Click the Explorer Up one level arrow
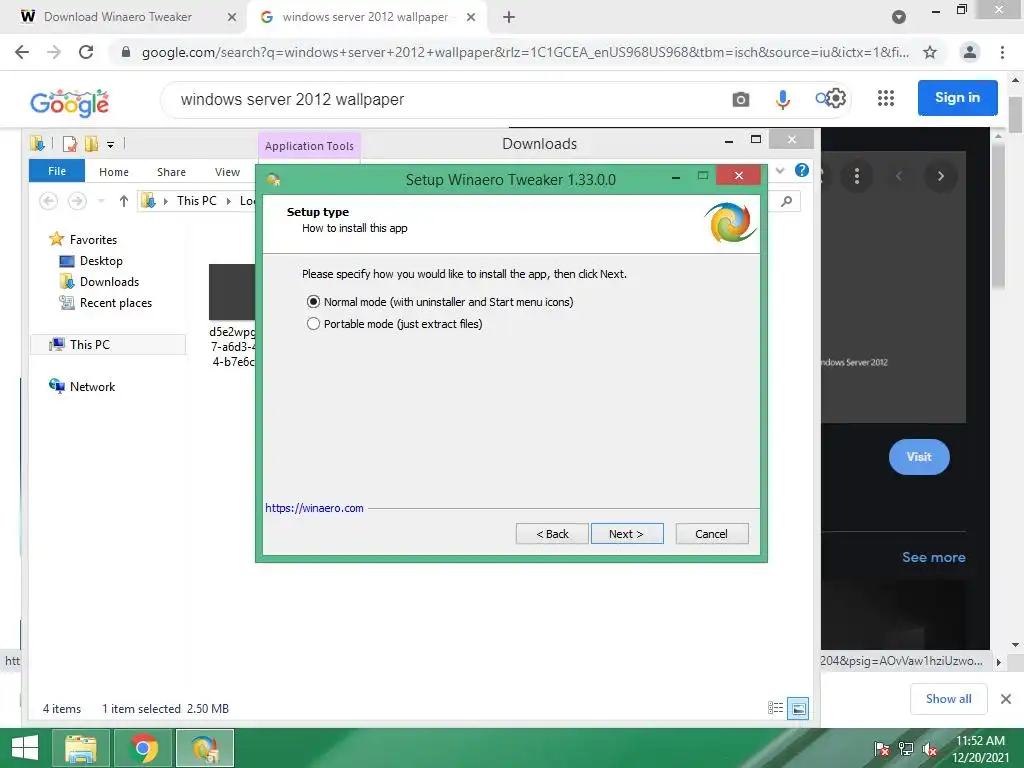Image resolution: width=1024 pixels, height=768 pixels. click(123, 201)
